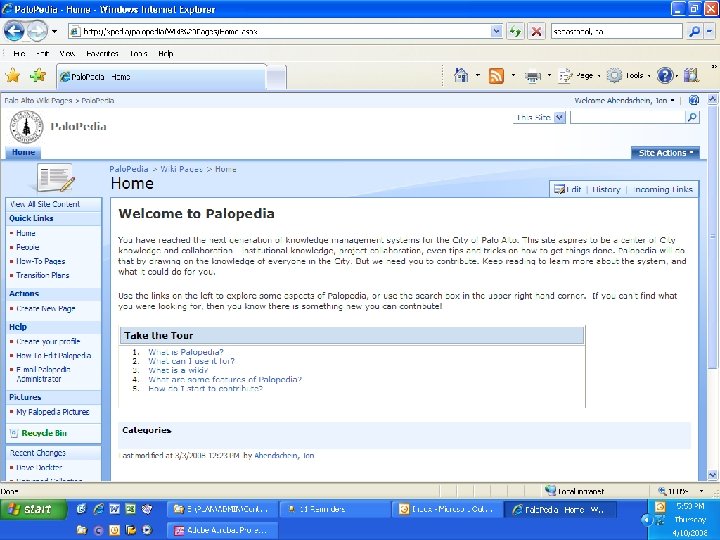This screenshot has height=540, width=720.
Task: Open the page History link
Action: point(606,189)
